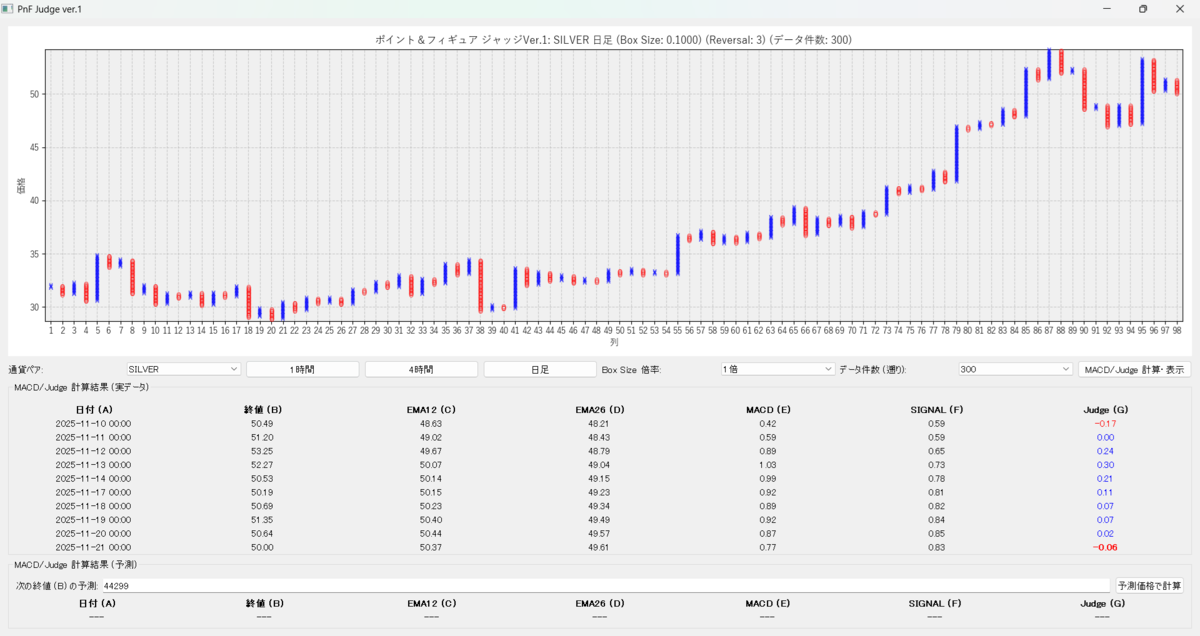The image size is (1200, 636).
Task: Click closing price value 50.00
Action: pyautogui.click(x=262, y=548)
